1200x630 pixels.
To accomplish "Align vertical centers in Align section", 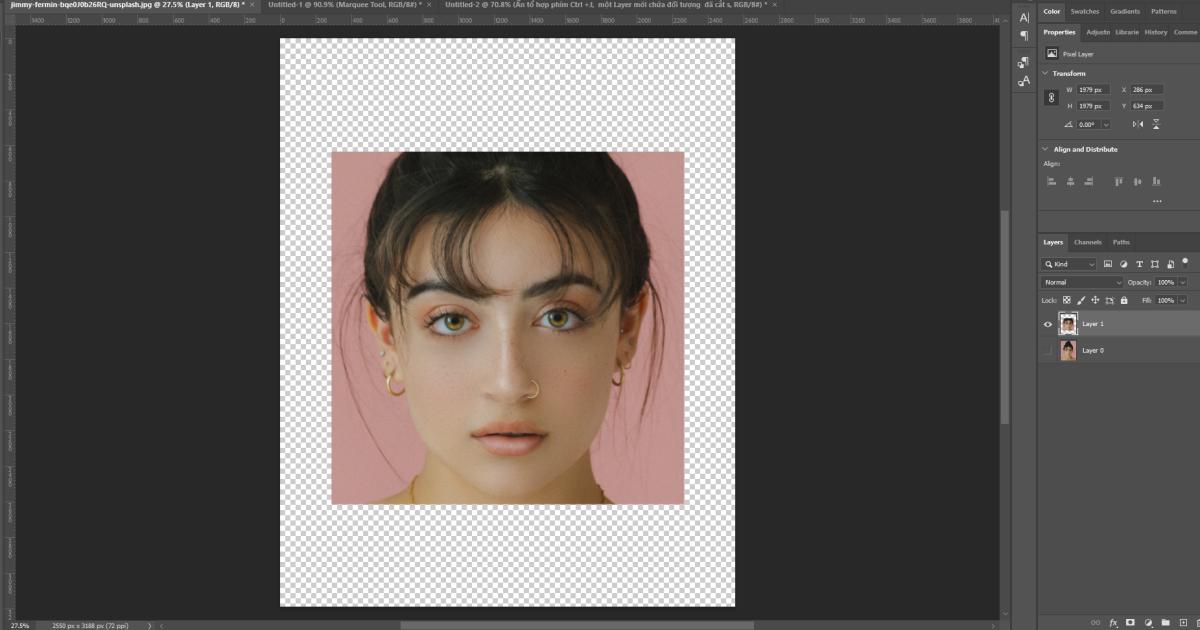I will click(x=1138, y=181).
